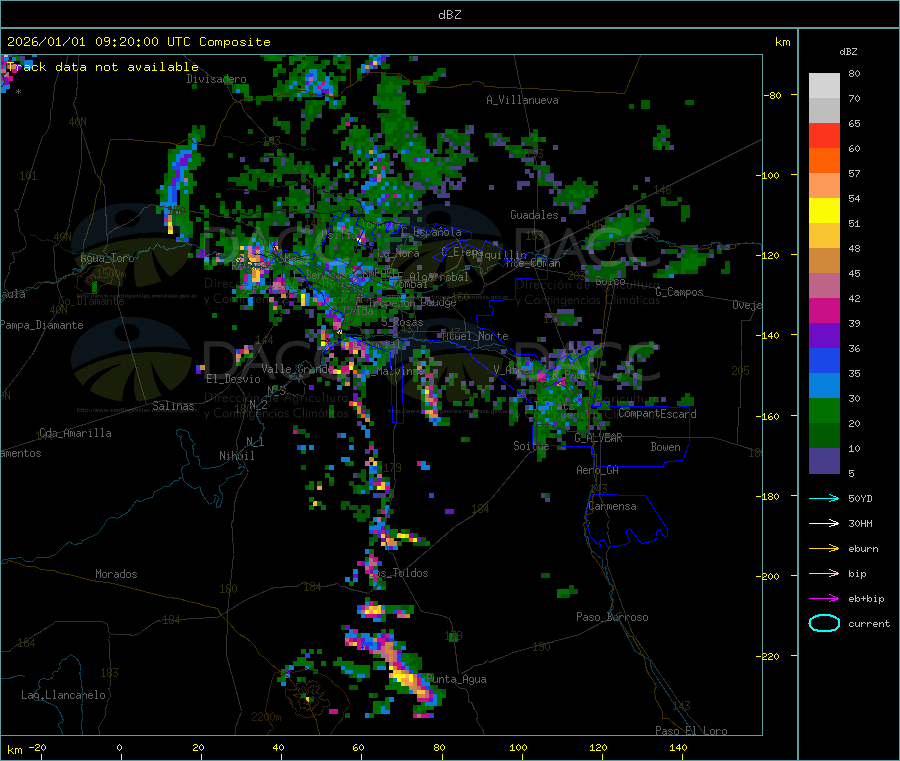900x761 pixels.
Task: Click the 140 tick on the bottom axis
Action: tap(678, 747)
